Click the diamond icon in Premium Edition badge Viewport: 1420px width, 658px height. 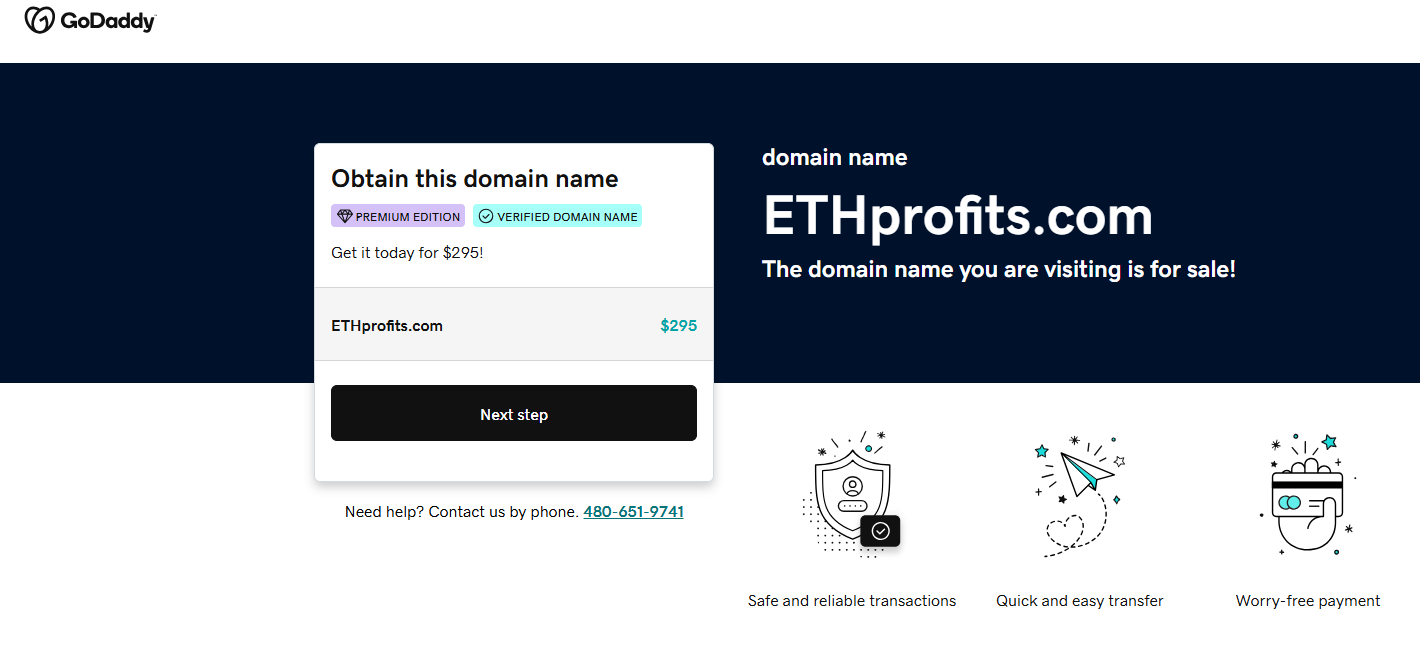tap(345, 216)
